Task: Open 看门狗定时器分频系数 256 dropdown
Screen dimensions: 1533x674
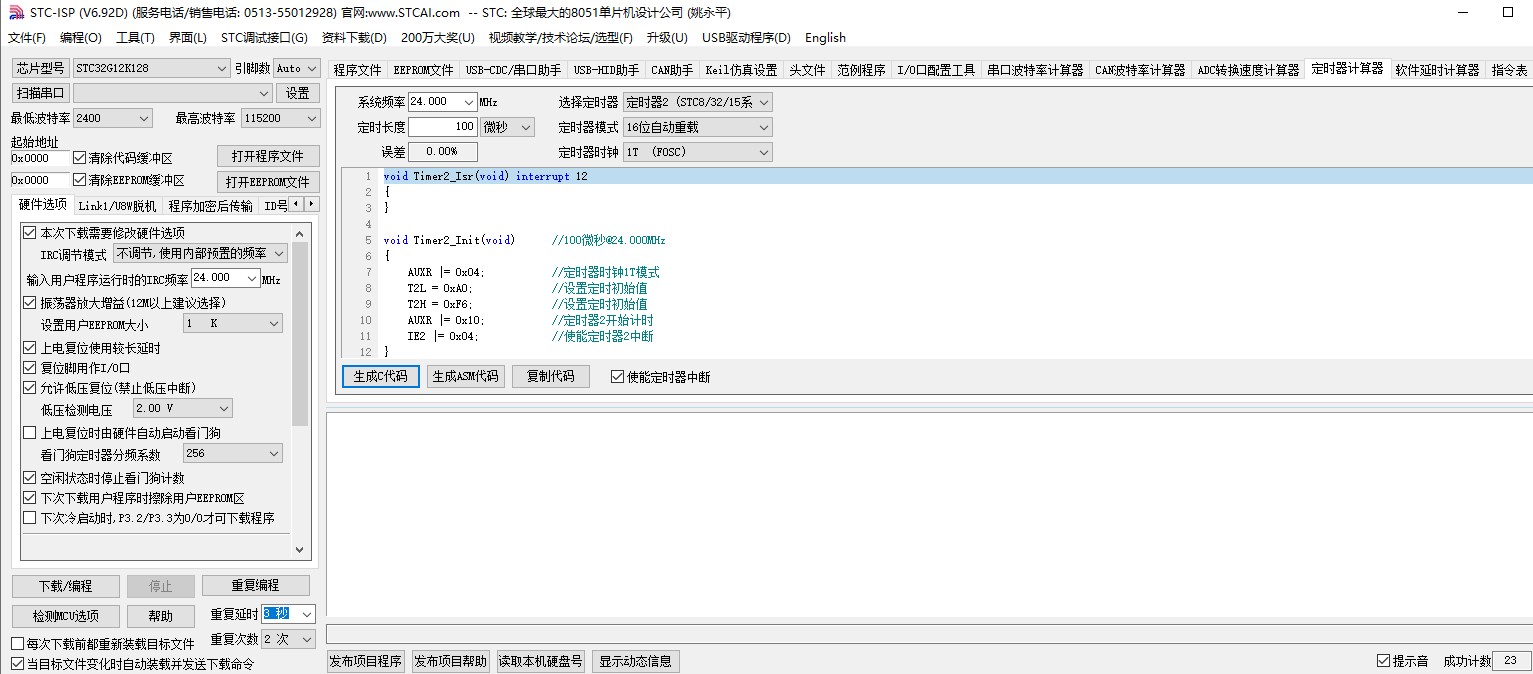Action: tap(233, 454)
